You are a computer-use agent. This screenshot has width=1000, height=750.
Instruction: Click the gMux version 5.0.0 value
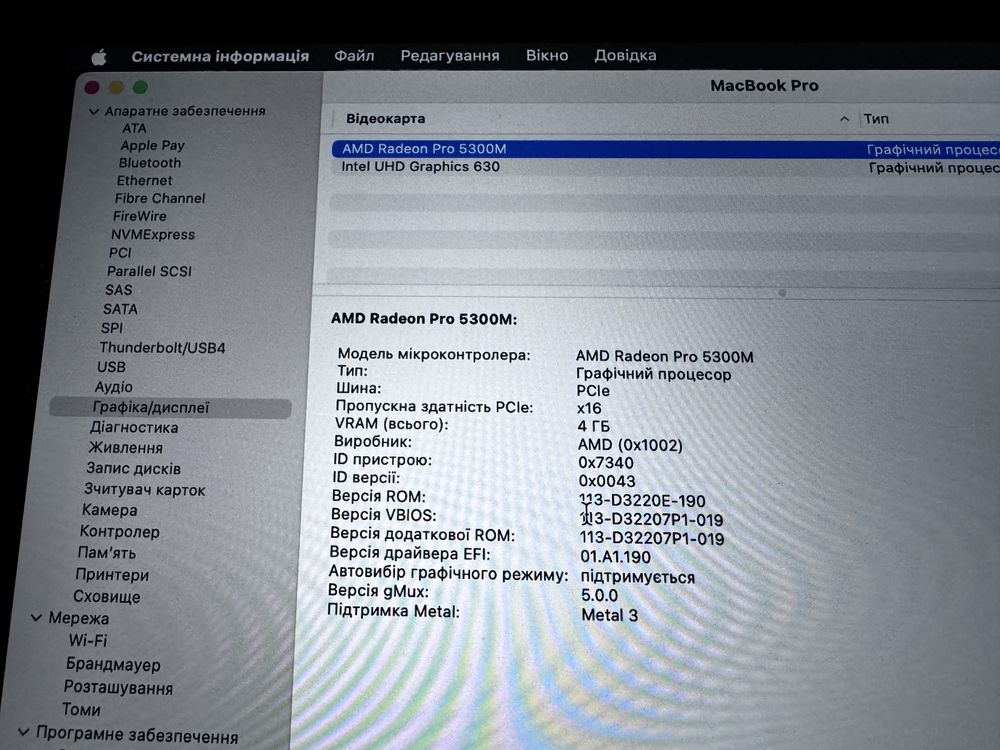(x=599, y=595)
